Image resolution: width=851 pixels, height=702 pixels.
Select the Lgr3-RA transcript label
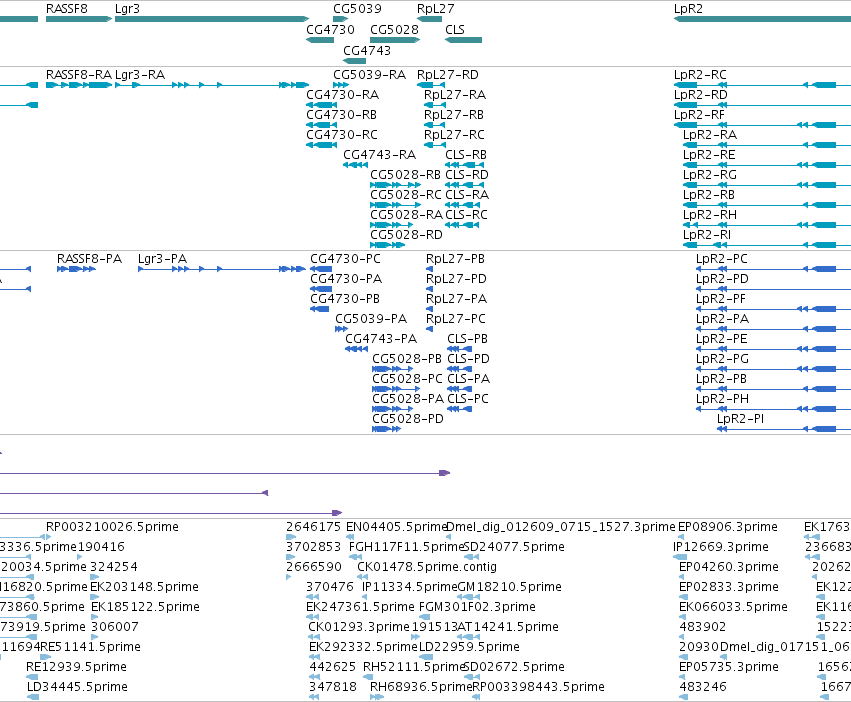click(140, 74)
